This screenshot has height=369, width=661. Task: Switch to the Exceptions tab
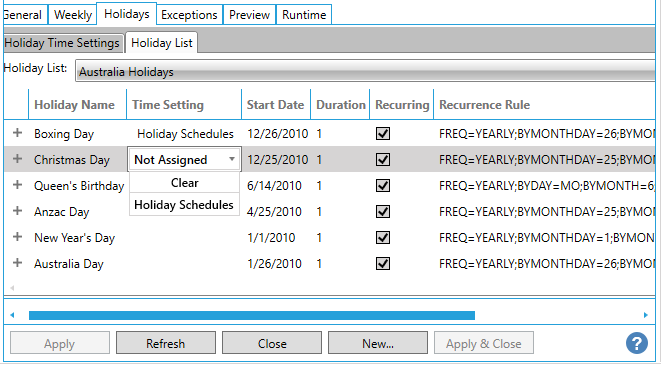click(189, 15)
